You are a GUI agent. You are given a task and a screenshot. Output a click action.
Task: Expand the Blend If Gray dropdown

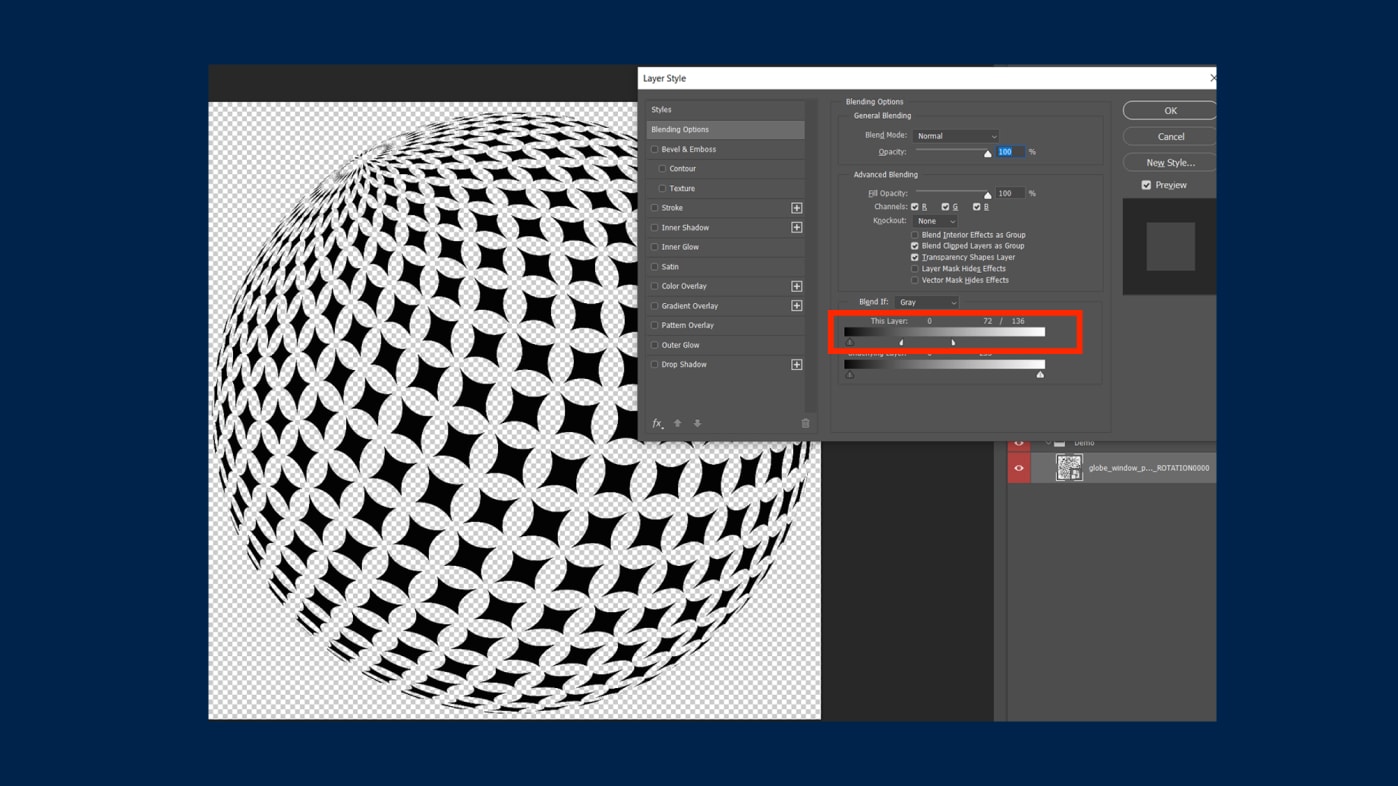point(926,302)
